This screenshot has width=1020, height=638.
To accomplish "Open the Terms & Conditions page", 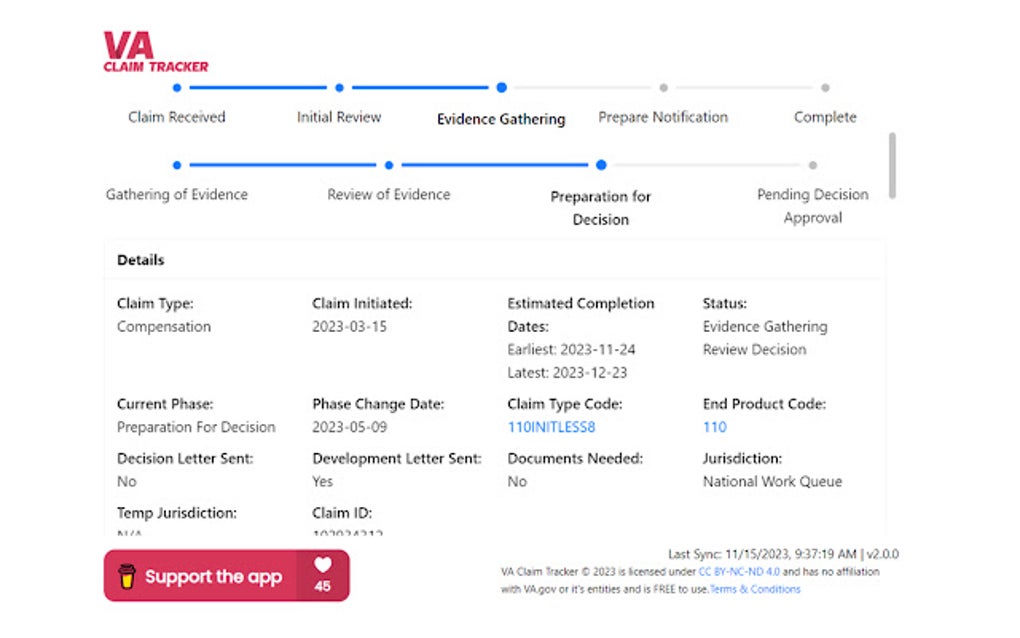I will [x=754, y=589].
